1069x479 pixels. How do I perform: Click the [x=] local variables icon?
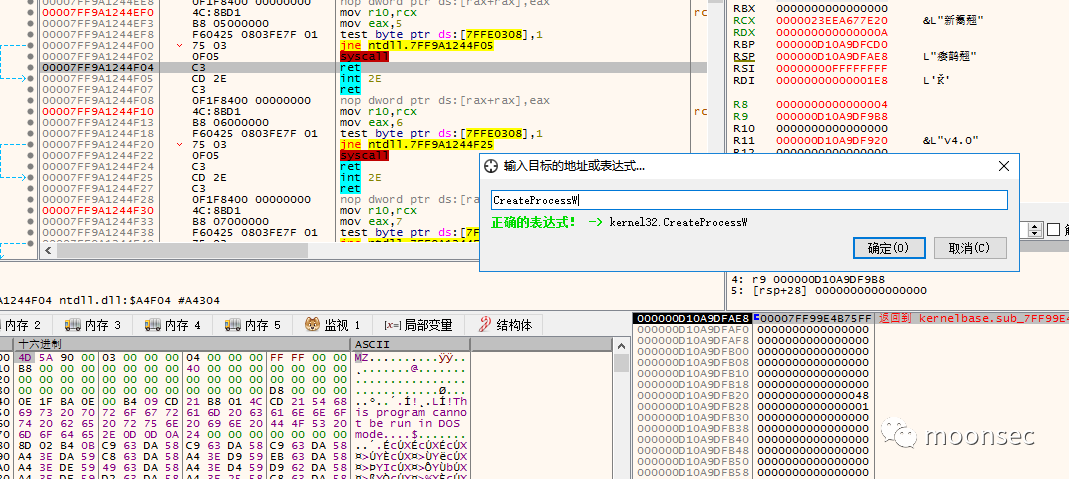point(393,326)
